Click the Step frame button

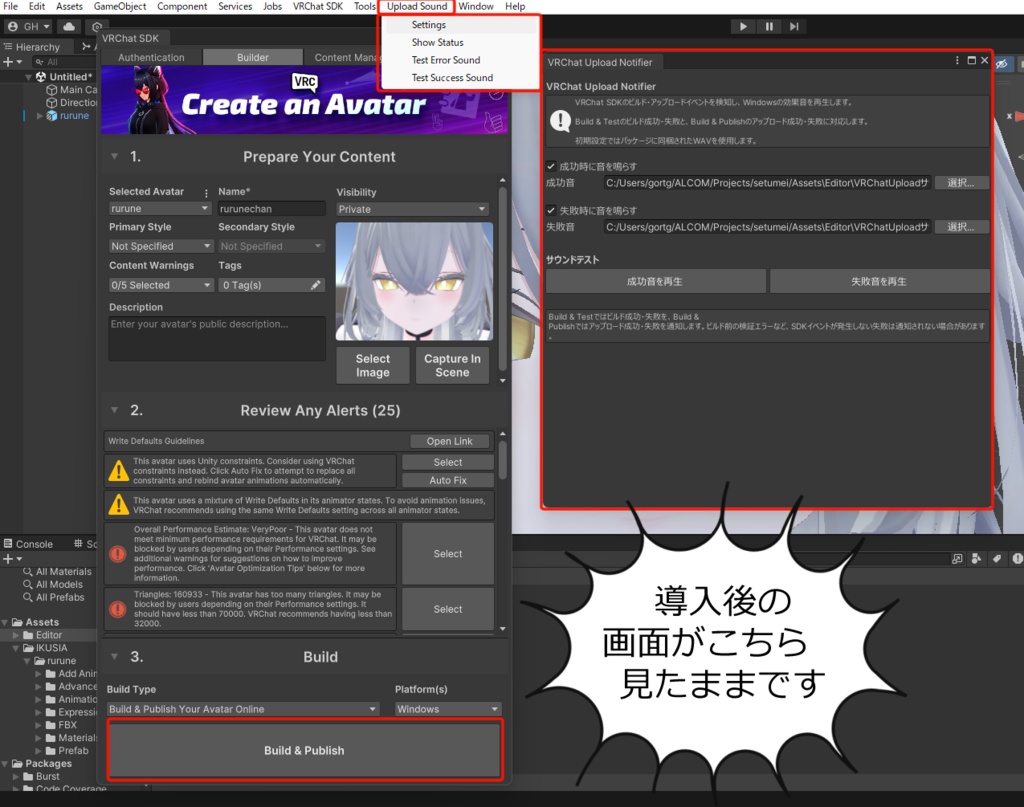point(793,27)
